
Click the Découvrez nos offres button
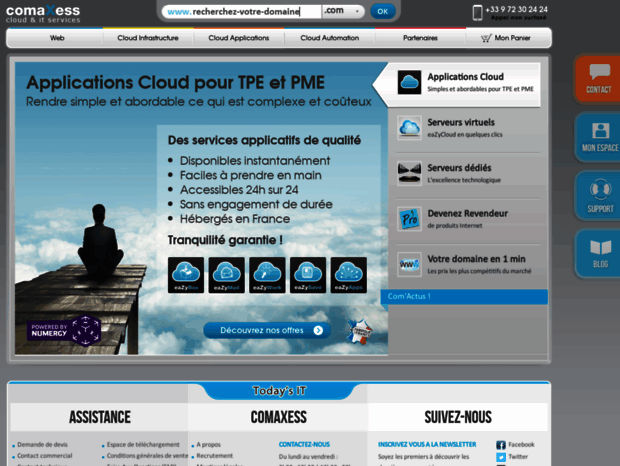click(266, 330)
